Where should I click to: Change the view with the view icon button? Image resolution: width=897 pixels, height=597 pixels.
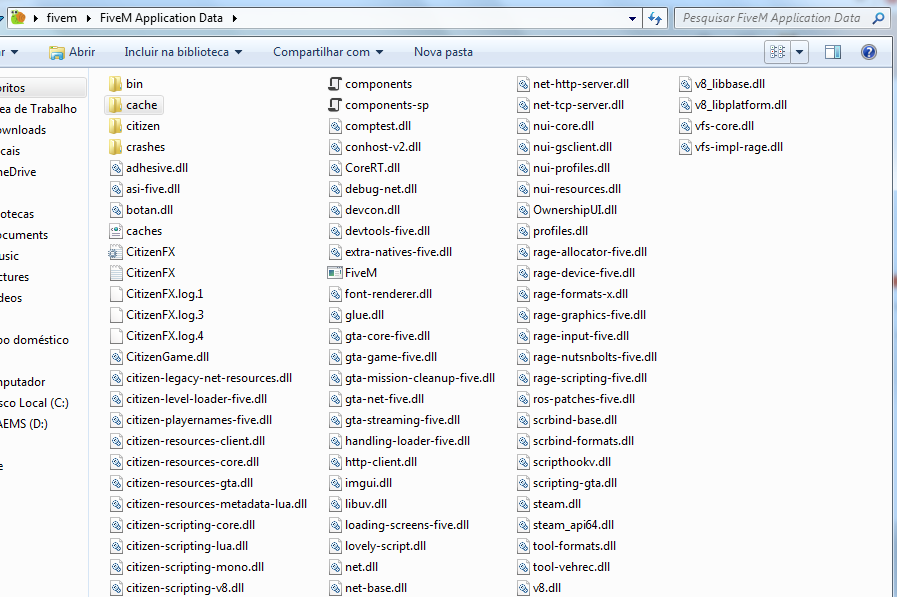777,52
